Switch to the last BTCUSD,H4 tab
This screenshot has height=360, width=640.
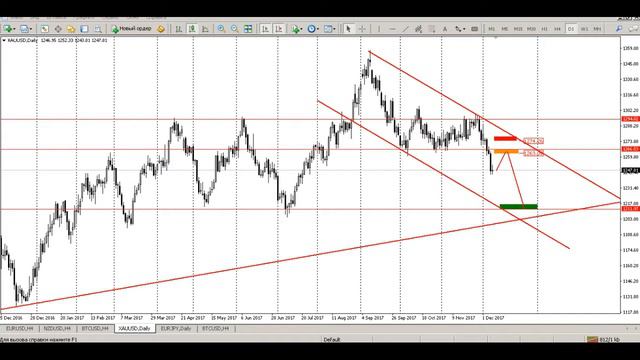pyautogui.click(x=216, y=329)
